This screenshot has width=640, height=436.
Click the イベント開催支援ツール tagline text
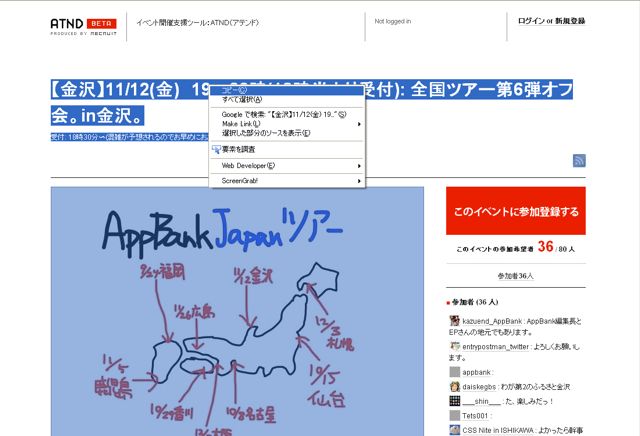pyautogui.click(x=198, y=22)
